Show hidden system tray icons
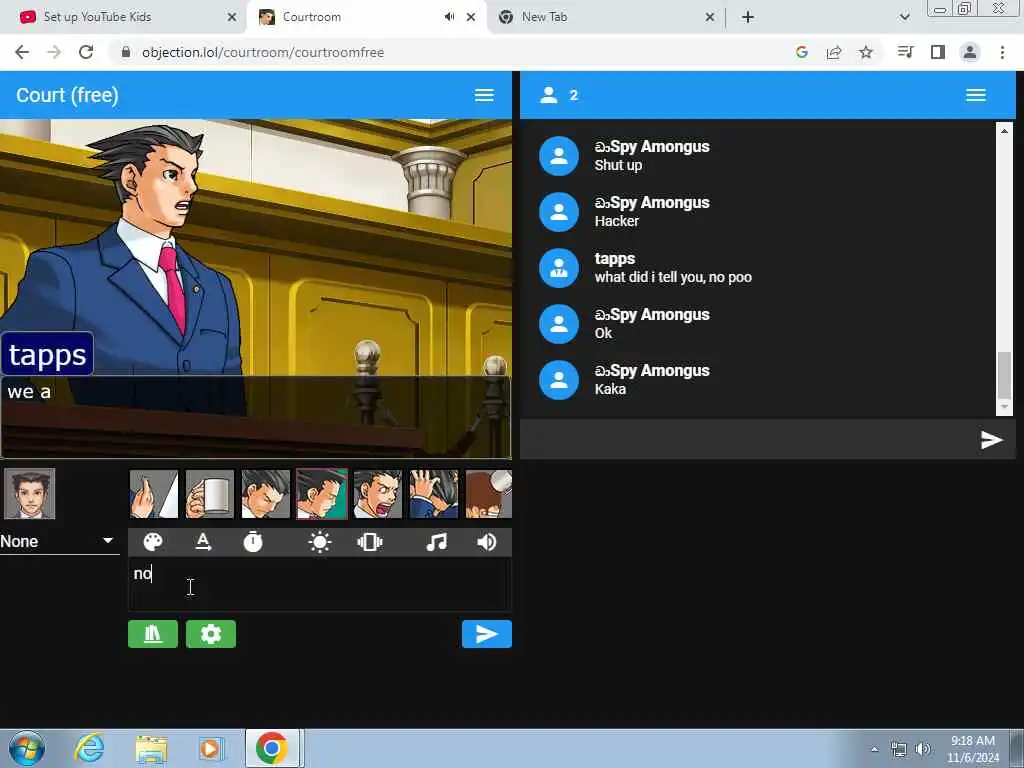The image size is (1024, 768). tap(874, 750)
